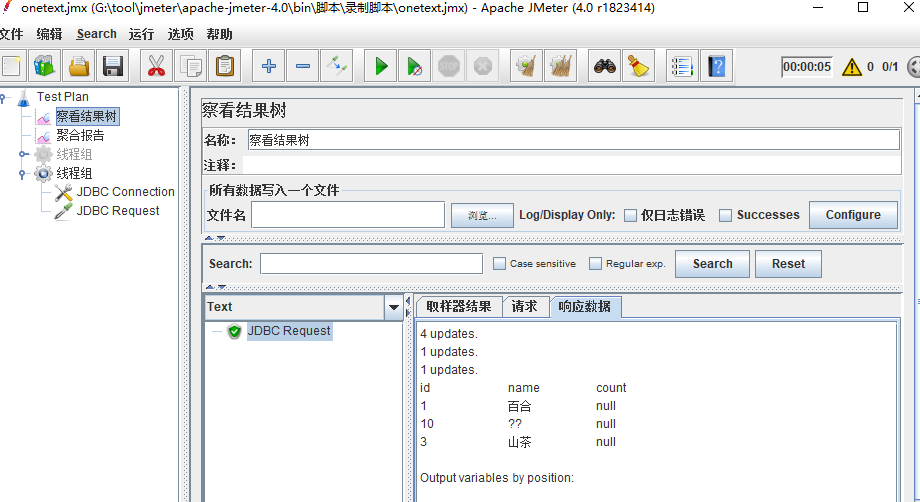The width and height of the screenshot is (920, 502).
Task: Click the yellow warning triangle icon
Action: point(851,67)
